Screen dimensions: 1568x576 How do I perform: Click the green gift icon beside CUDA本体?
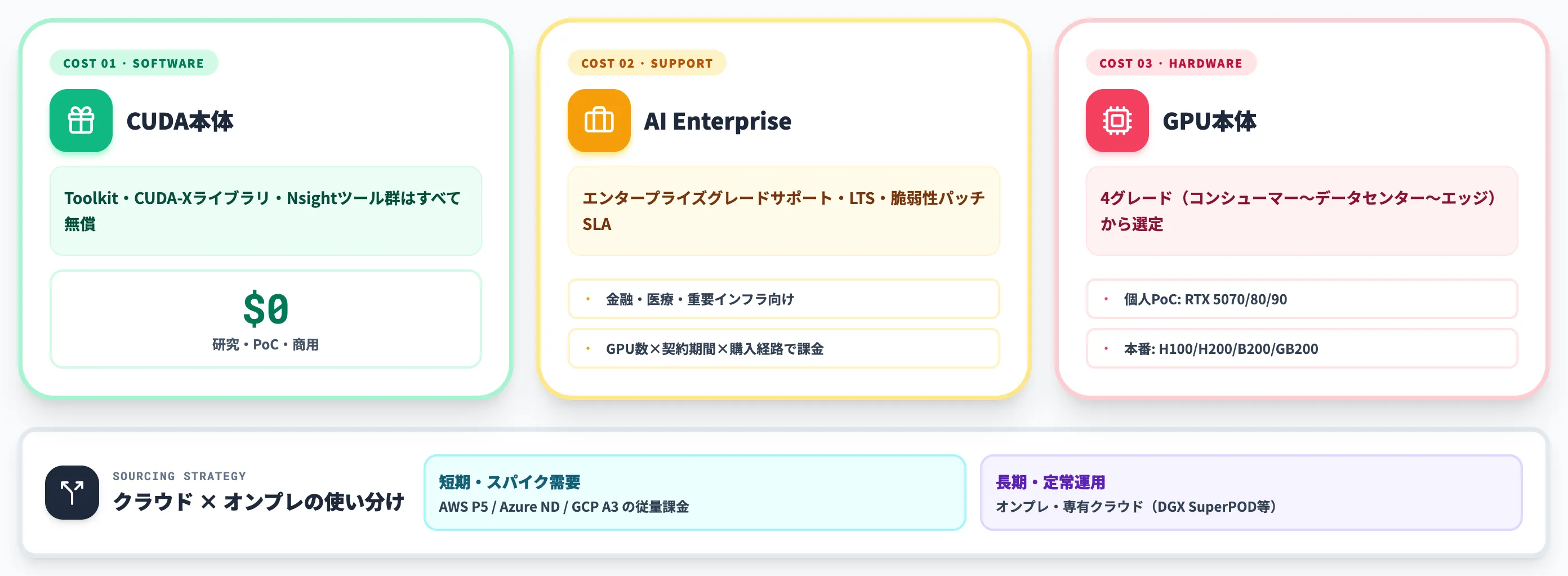point(81,121)
